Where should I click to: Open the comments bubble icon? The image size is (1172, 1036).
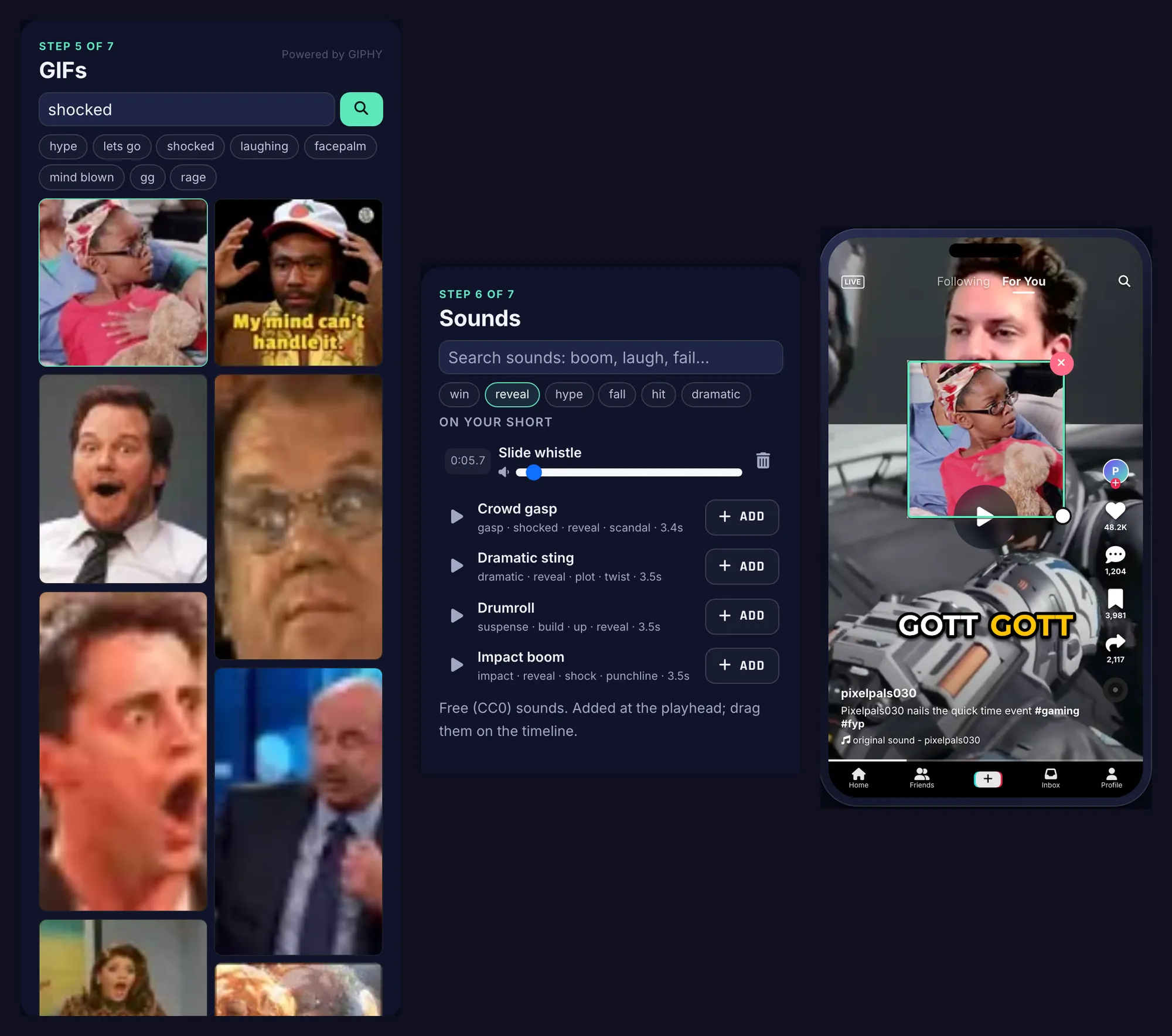pyautogui.click(x=1115, y=555)
